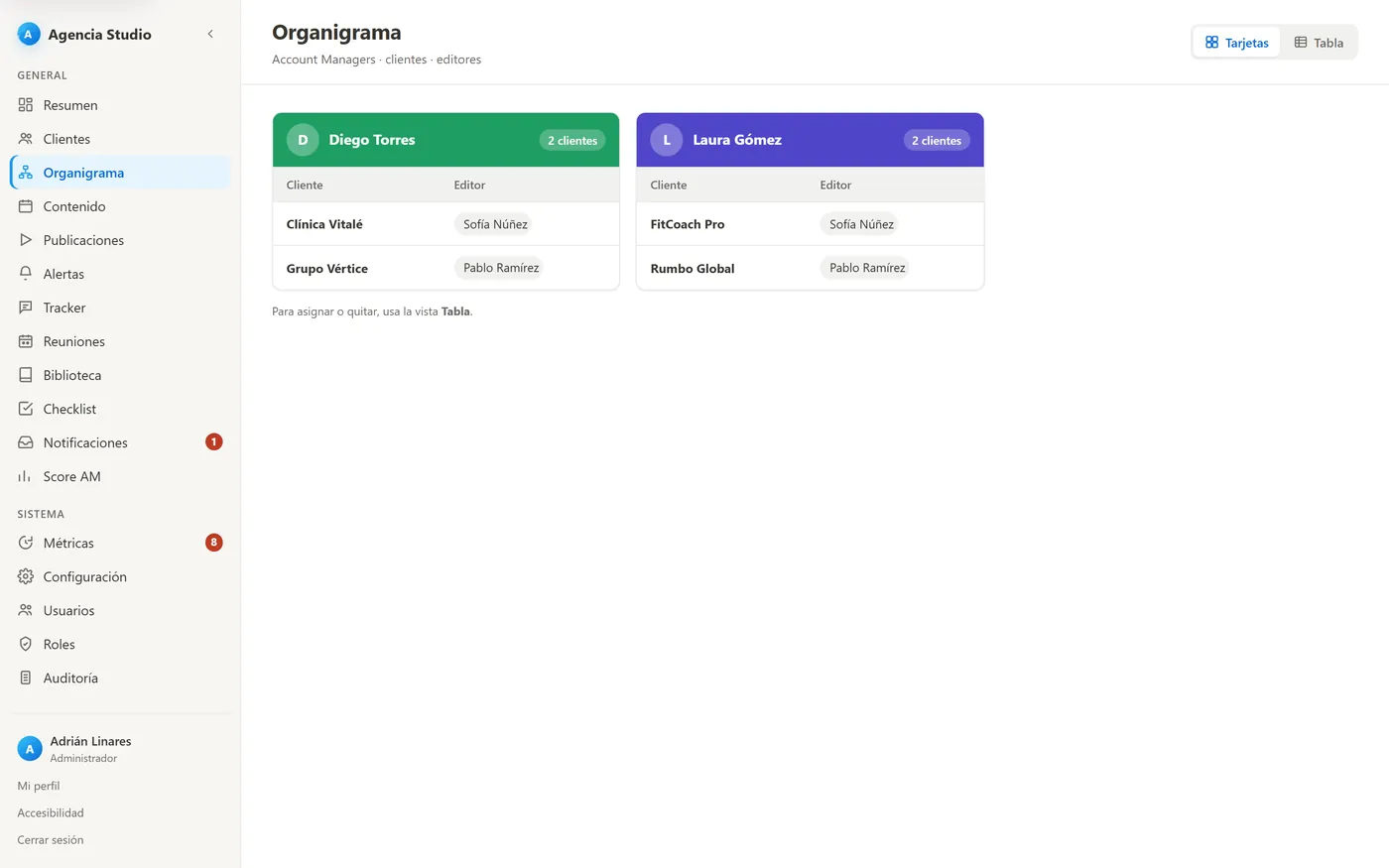The width and height of the screenshot is (1389, 868).
Task: Click the Métricas badge showing 8
Action: 213,542
